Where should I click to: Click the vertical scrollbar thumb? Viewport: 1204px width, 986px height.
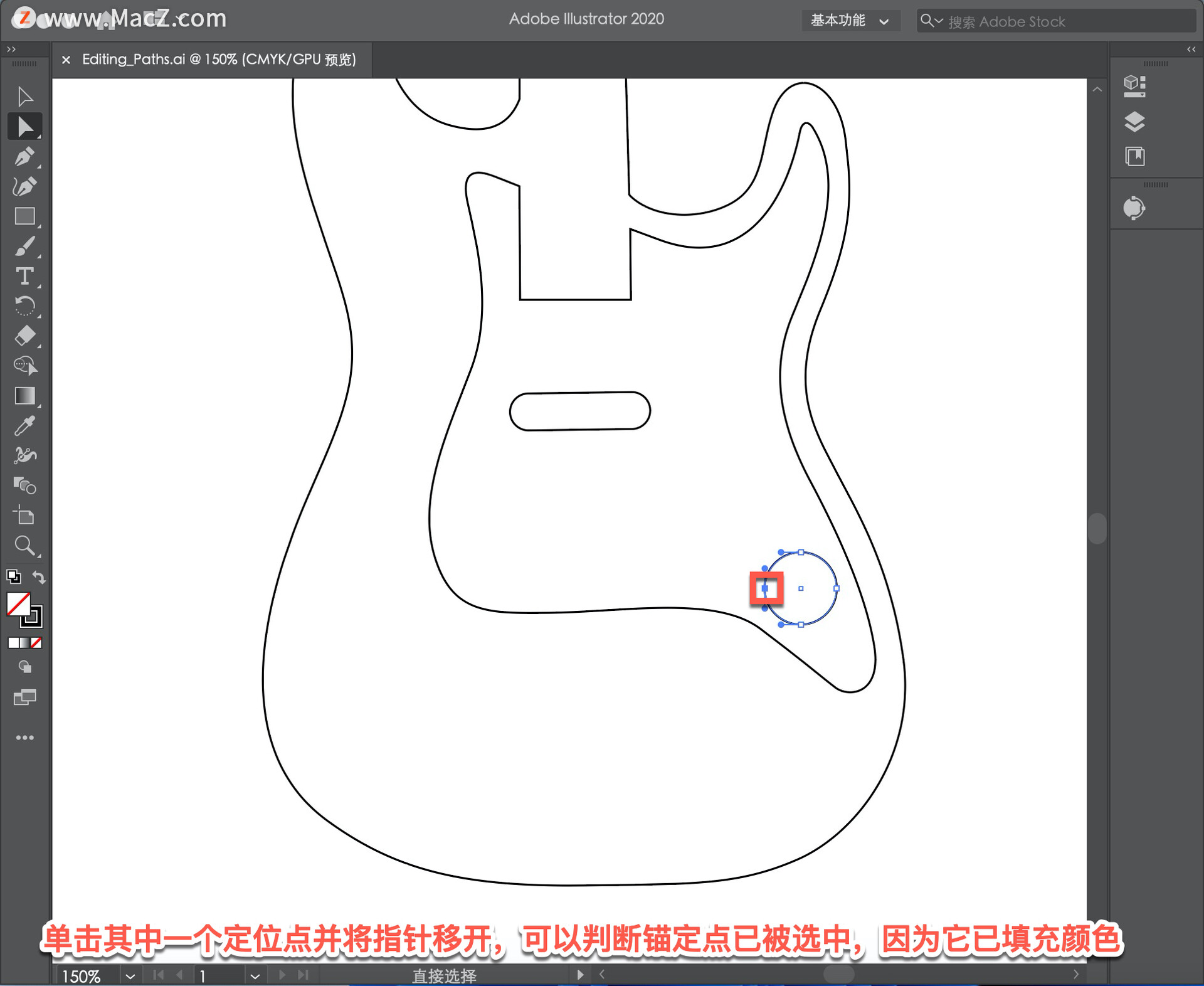[1097, 529]
